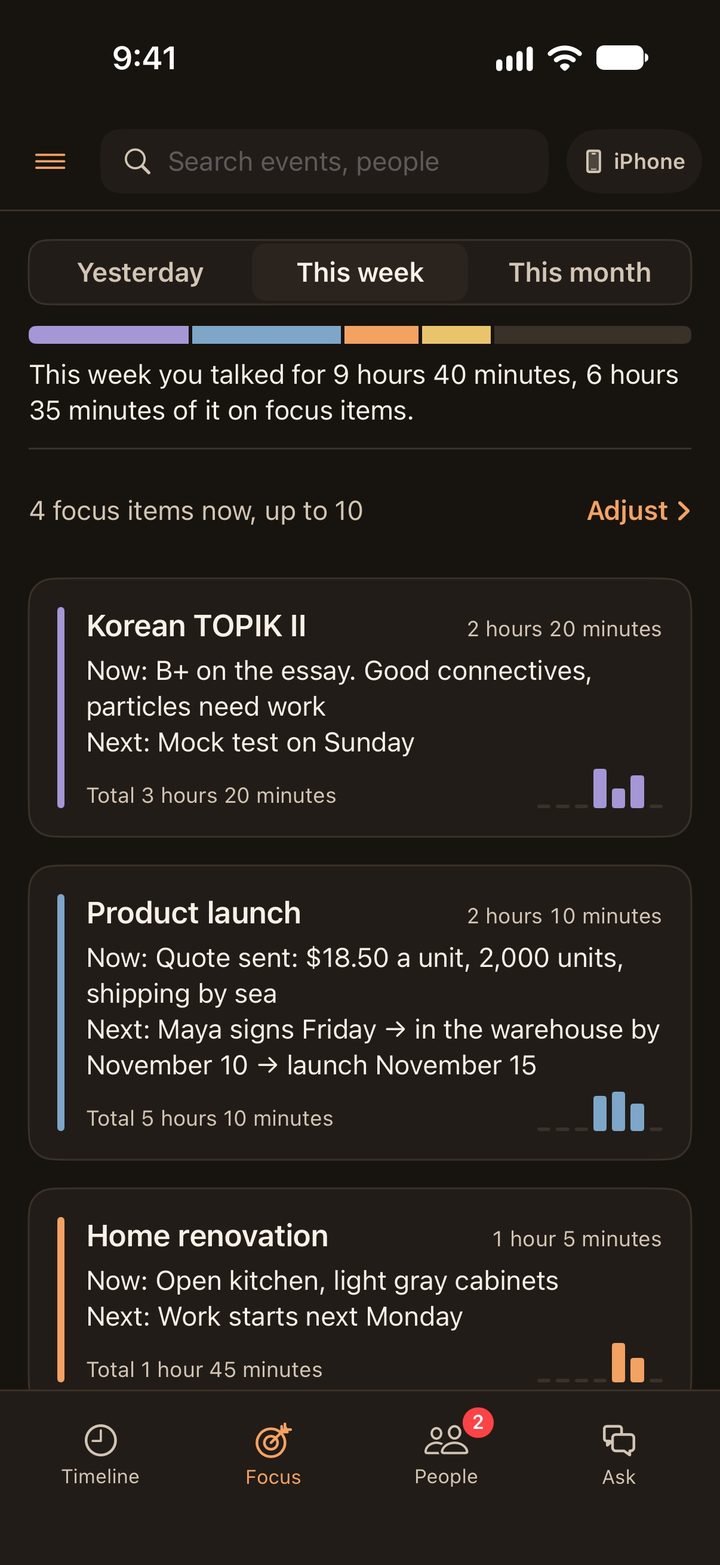Switch to the Timeline tab label
This screenshot has width=720, height=1565.
pos(100,1477)
